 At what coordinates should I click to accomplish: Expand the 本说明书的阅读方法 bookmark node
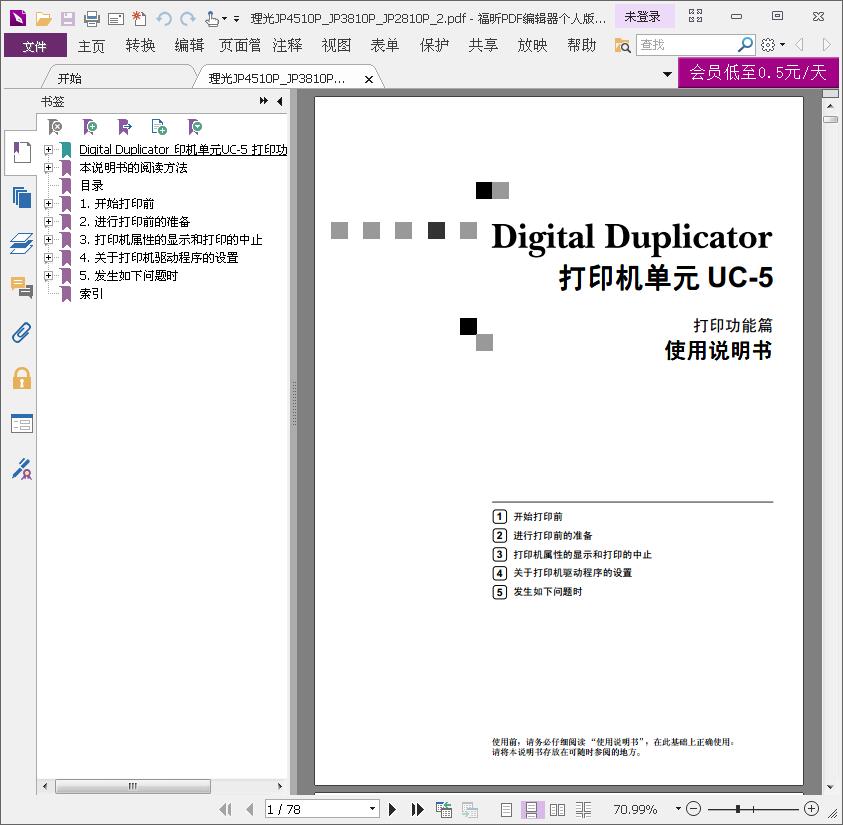[x=48, y=168]
